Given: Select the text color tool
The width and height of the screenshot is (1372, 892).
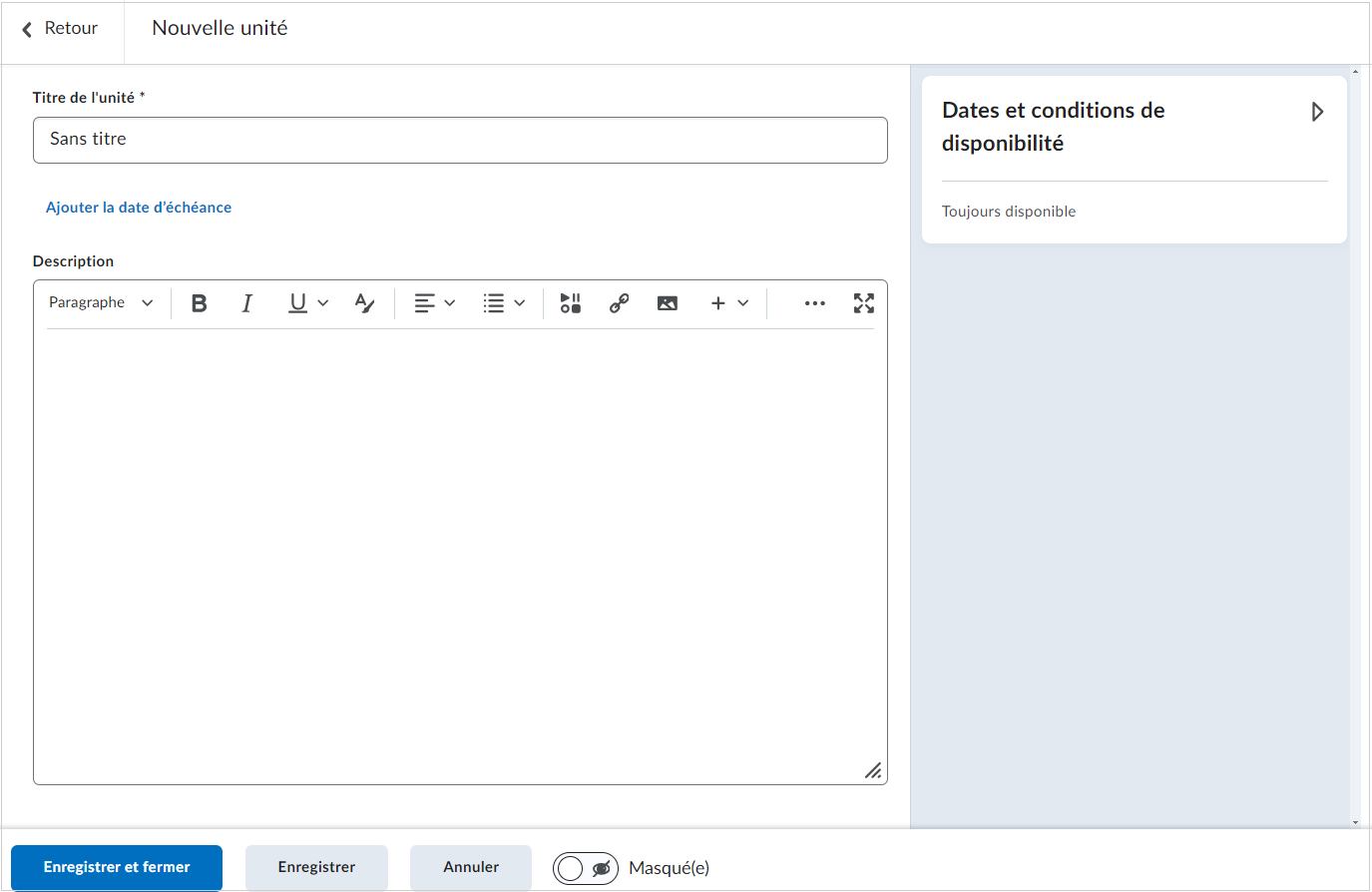Looking at the screenshot, I should 365,303.
